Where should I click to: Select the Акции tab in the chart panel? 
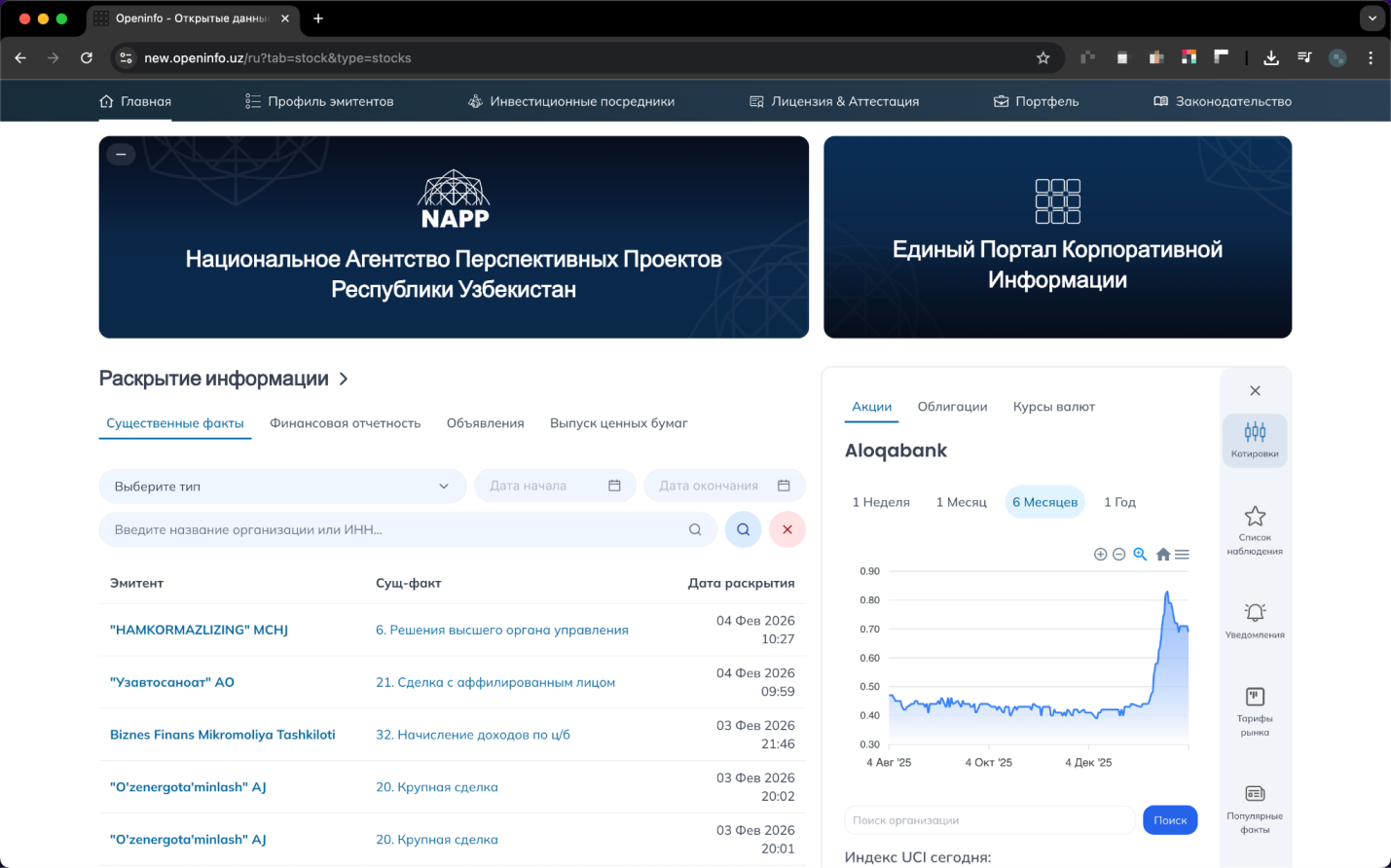(872, 407)
